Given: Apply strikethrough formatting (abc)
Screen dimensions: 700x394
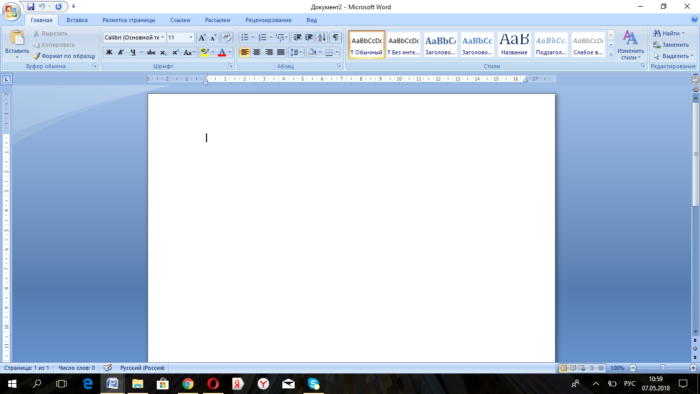Looking at the screenshot, I should pyautogui.click(x=151, y=52).
